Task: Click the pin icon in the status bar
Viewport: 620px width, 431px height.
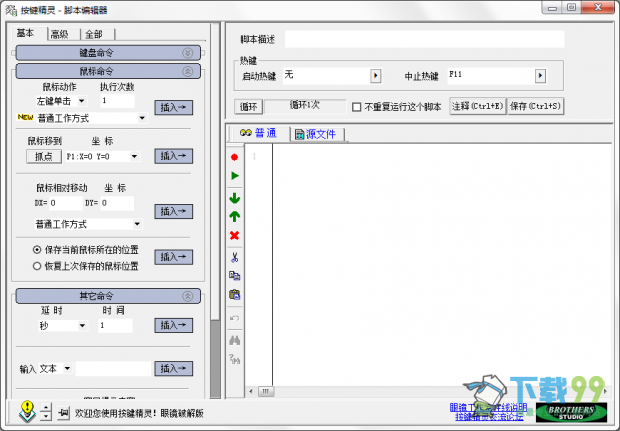Action: [x=63, y=413]
